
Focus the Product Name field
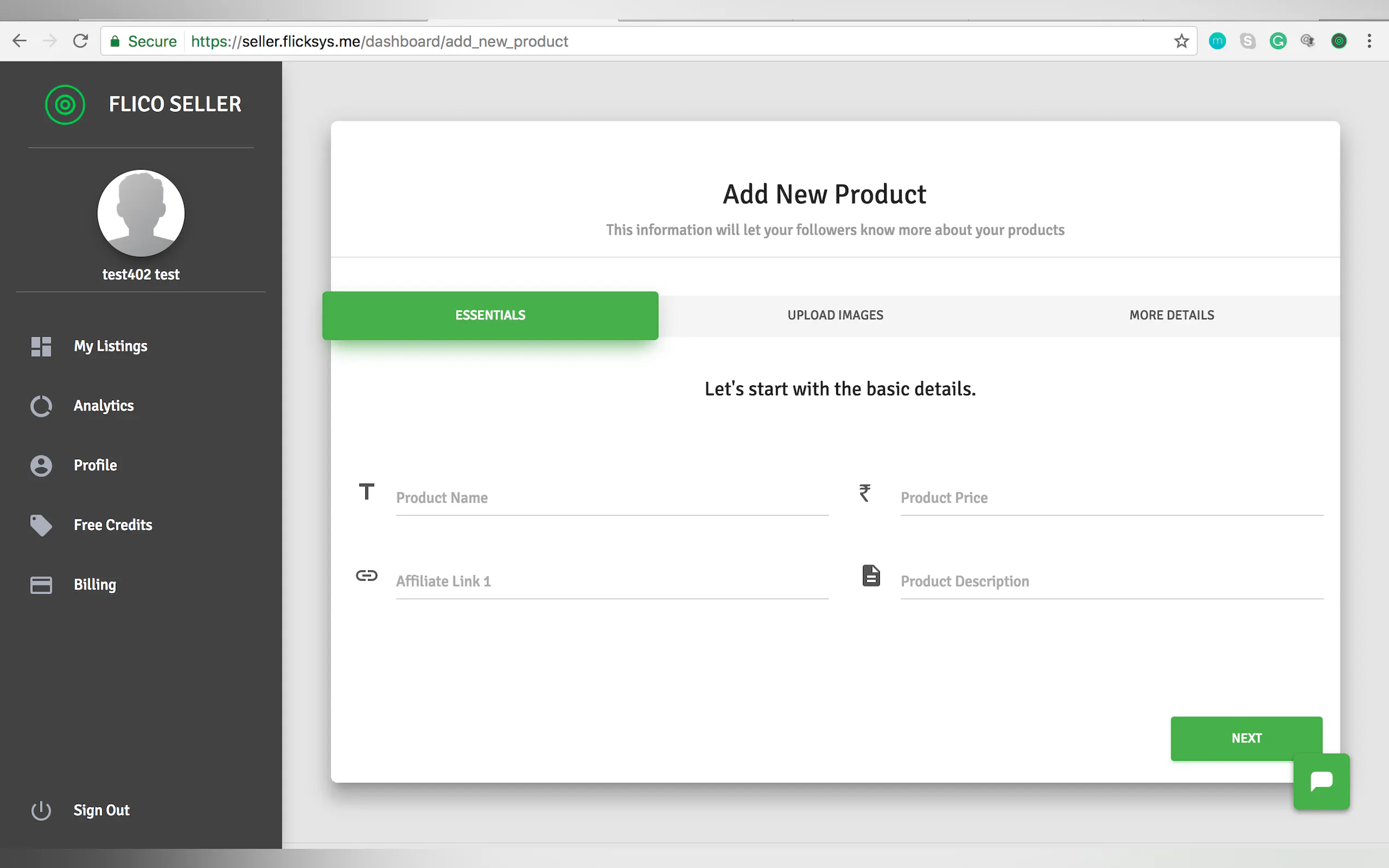pos(611,498)
